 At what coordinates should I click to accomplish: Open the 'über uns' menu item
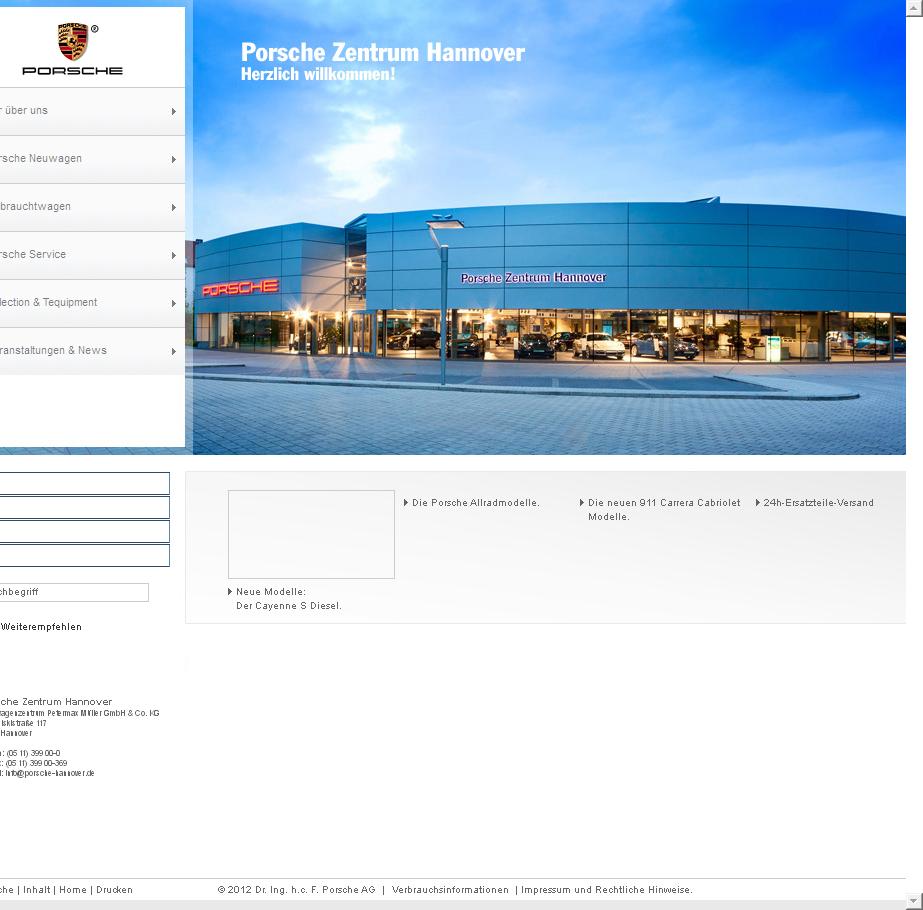pos(92,111)
